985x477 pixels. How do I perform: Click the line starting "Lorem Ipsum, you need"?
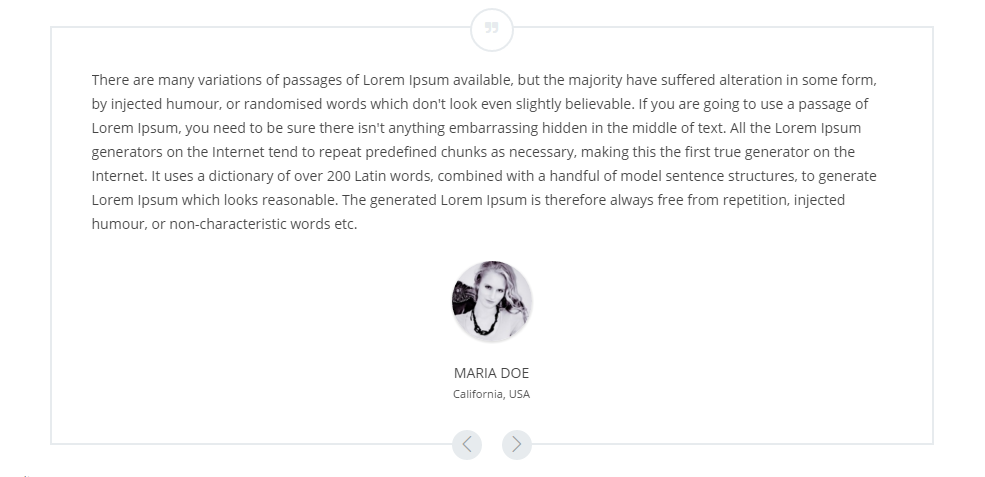(x=476, y=128)
